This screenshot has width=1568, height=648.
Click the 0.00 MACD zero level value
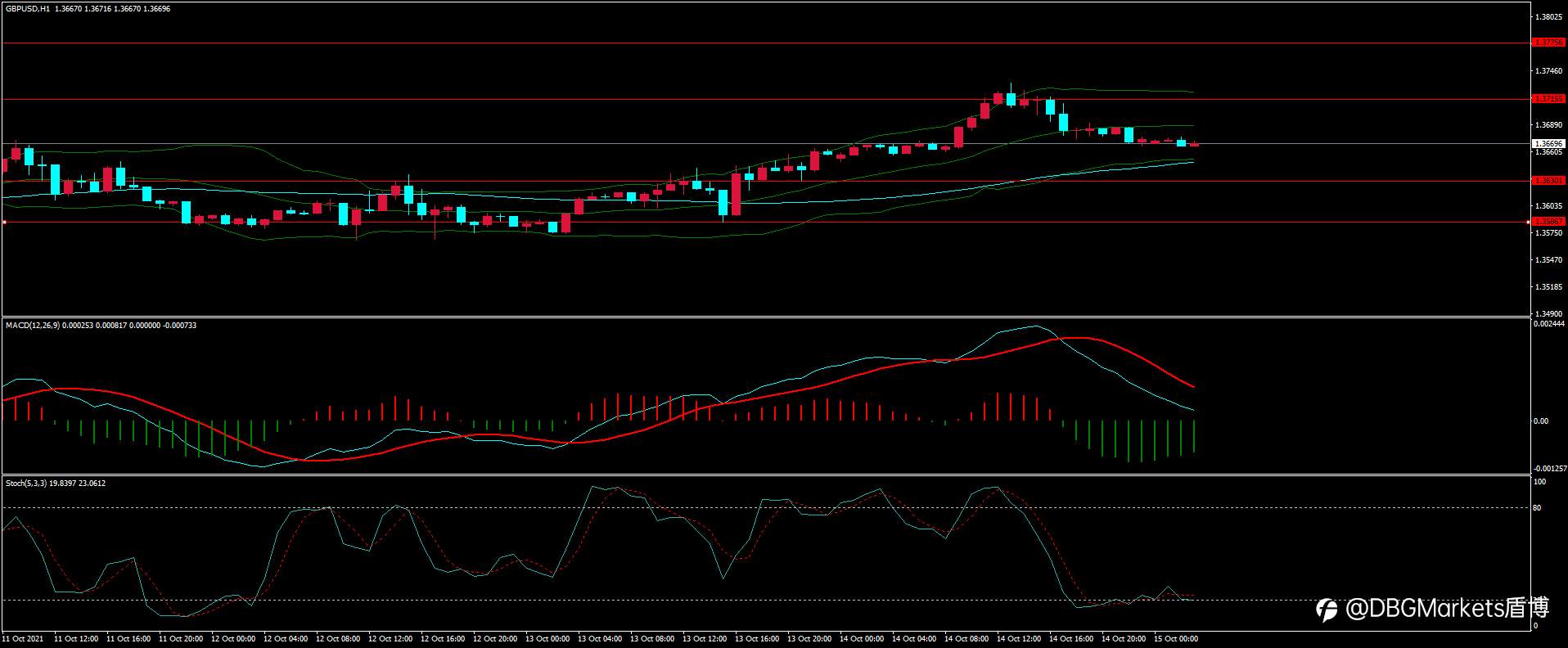point(1541,421)
